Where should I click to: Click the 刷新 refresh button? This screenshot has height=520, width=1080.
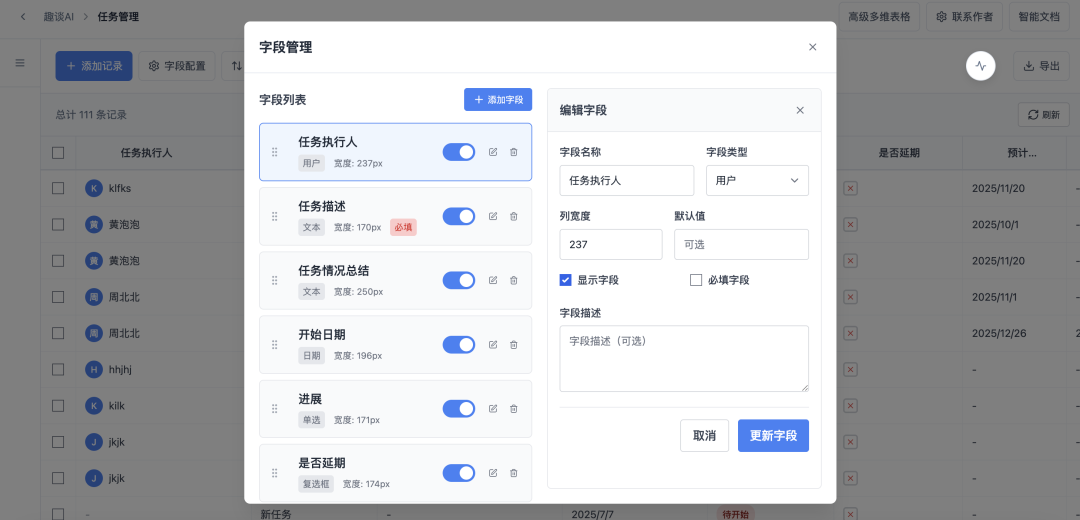1043,114
